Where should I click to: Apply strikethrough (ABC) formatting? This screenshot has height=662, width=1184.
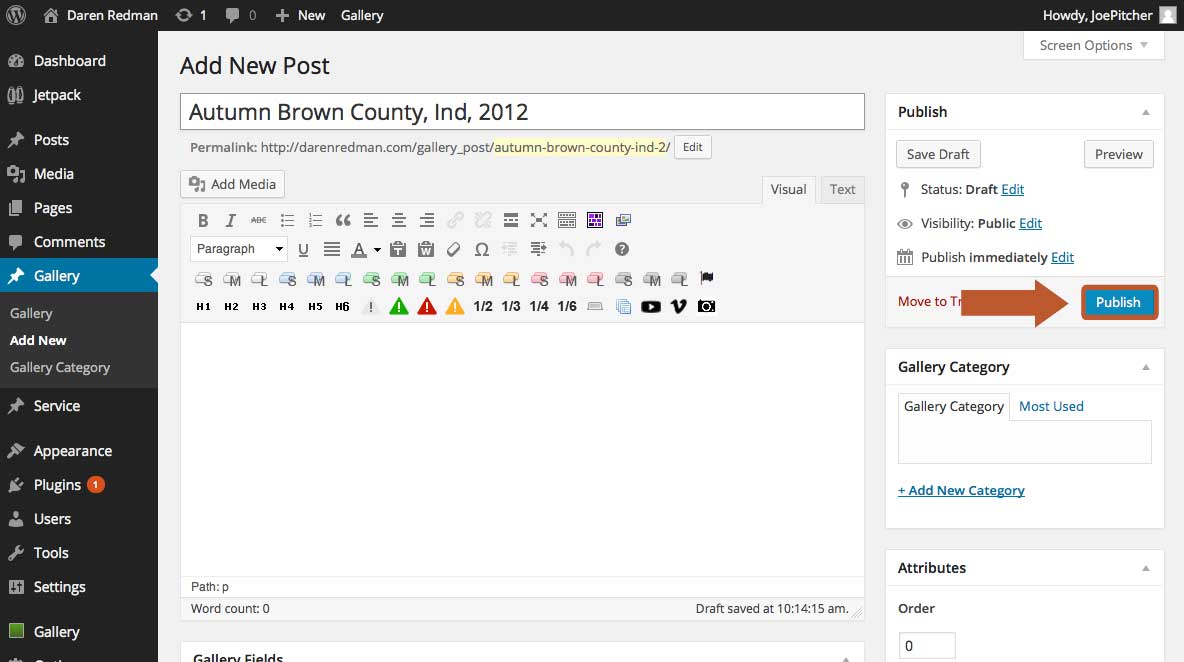[x=258, y=220]
